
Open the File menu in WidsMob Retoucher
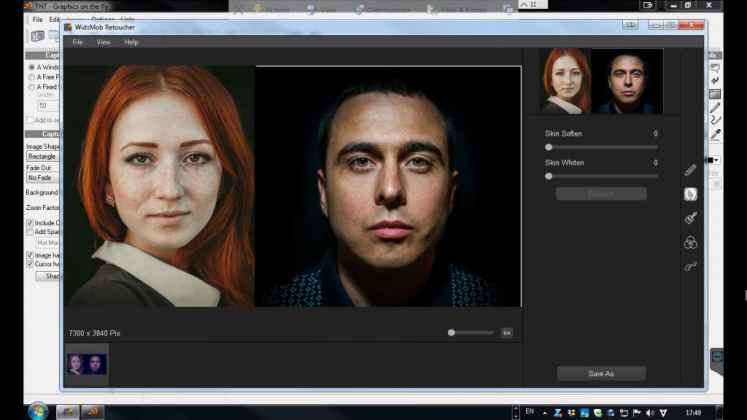pyautogui.click(x=78, y=42)
